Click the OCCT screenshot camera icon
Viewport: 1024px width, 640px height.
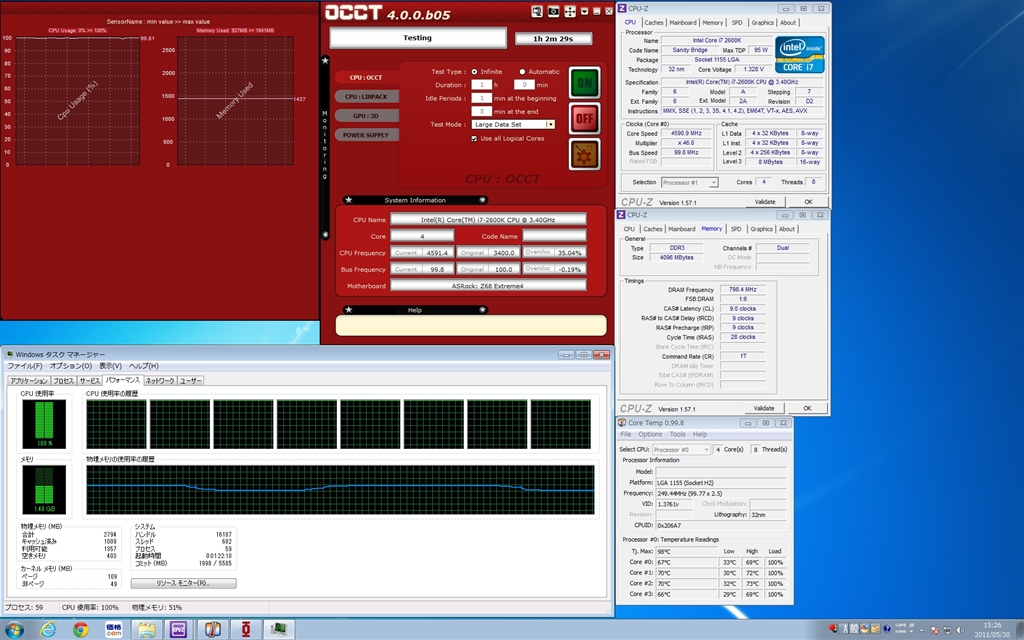(552, 11)
